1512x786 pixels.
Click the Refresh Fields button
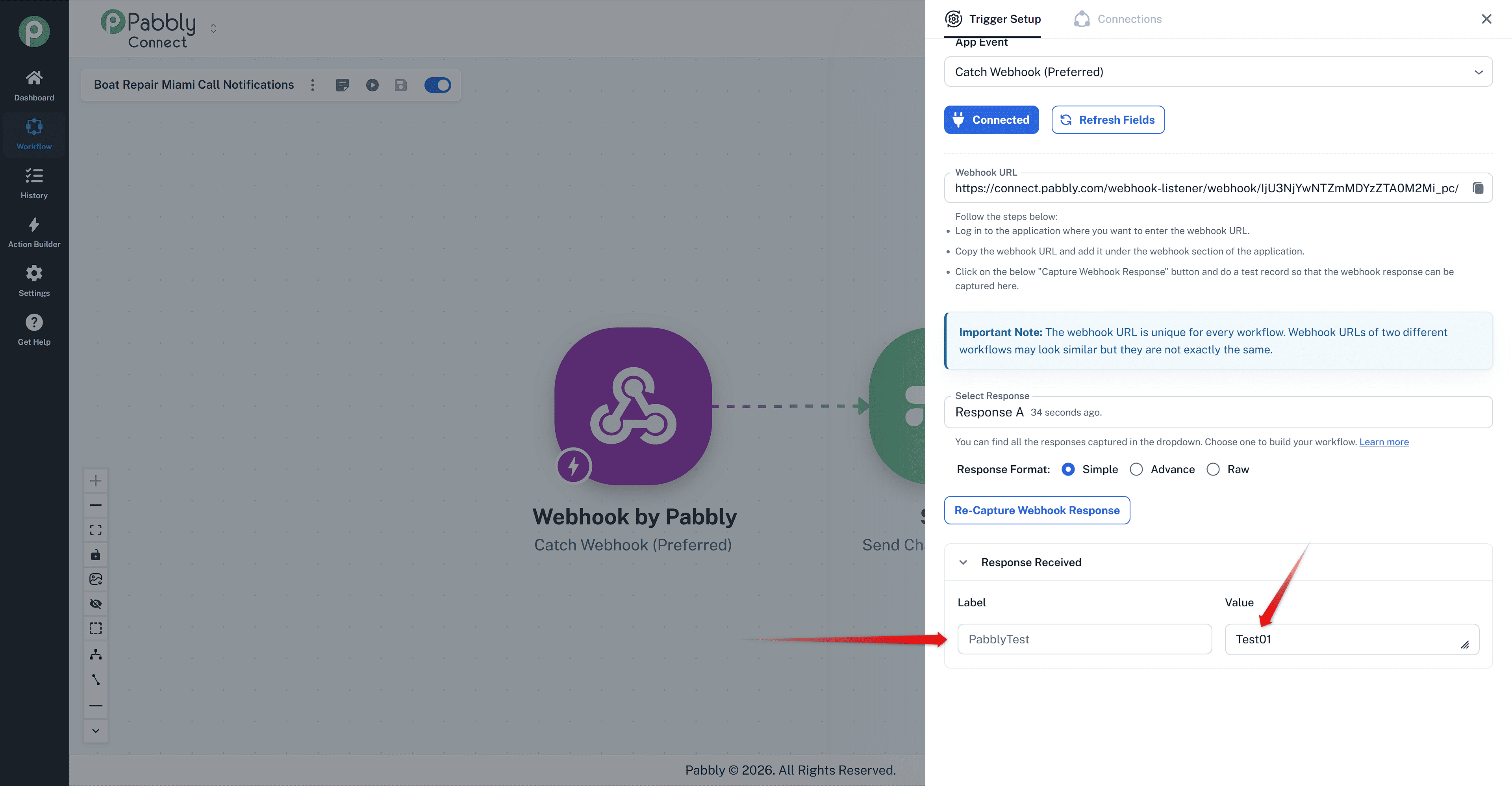click(1108, 120)
